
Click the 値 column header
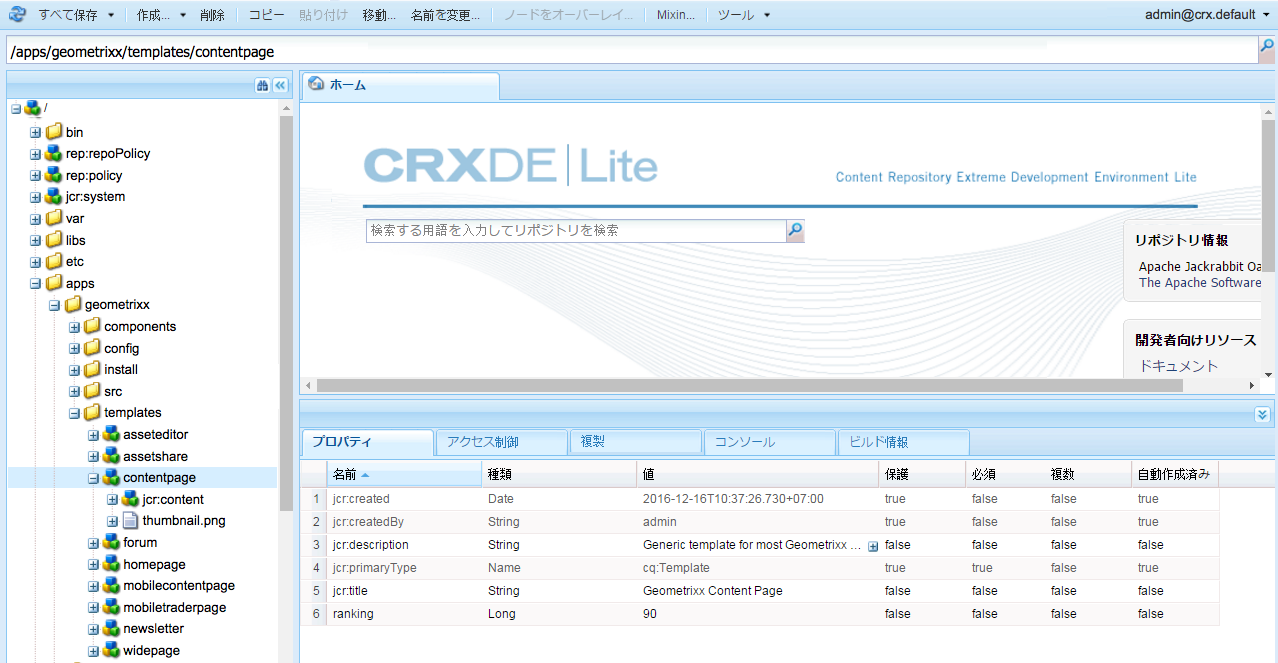[758, 475]
